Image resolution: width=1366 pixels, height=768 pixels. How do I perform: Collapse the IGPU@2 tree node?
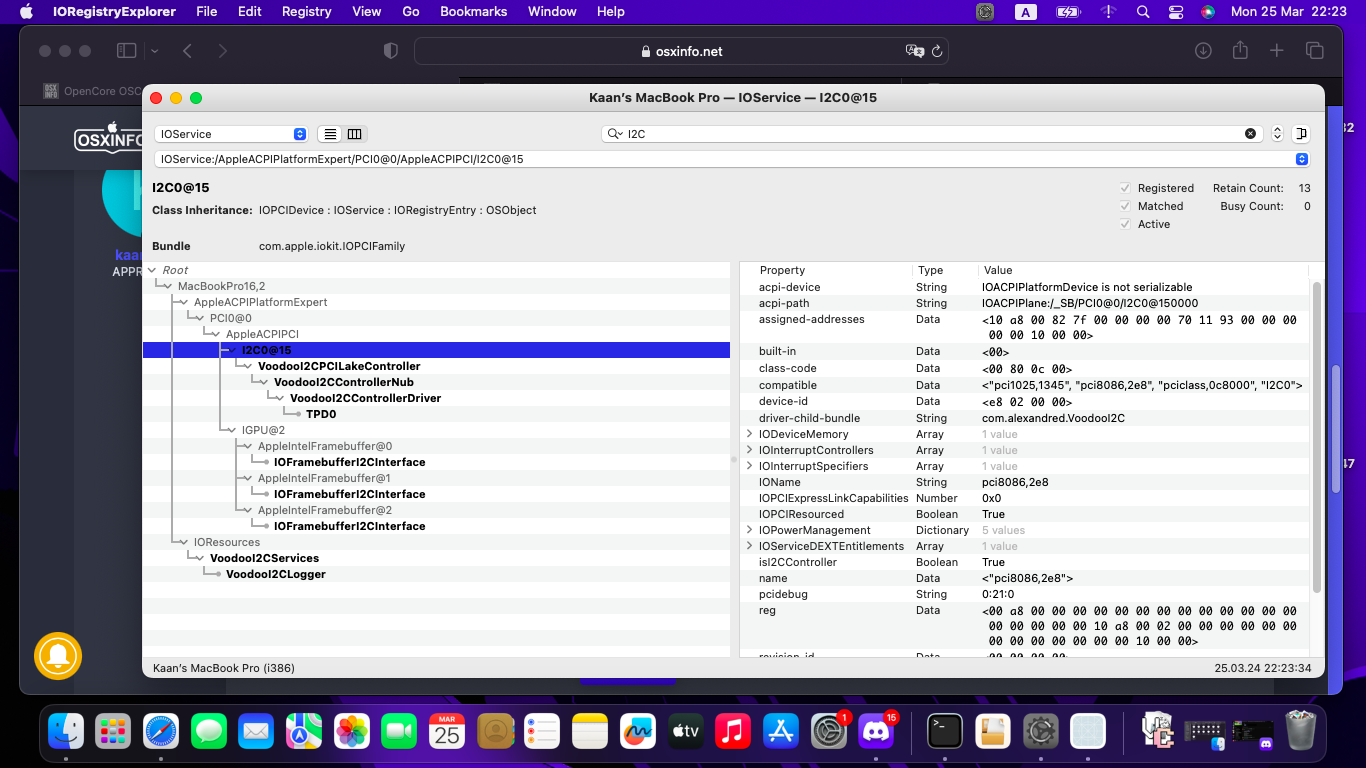(232, 430)
